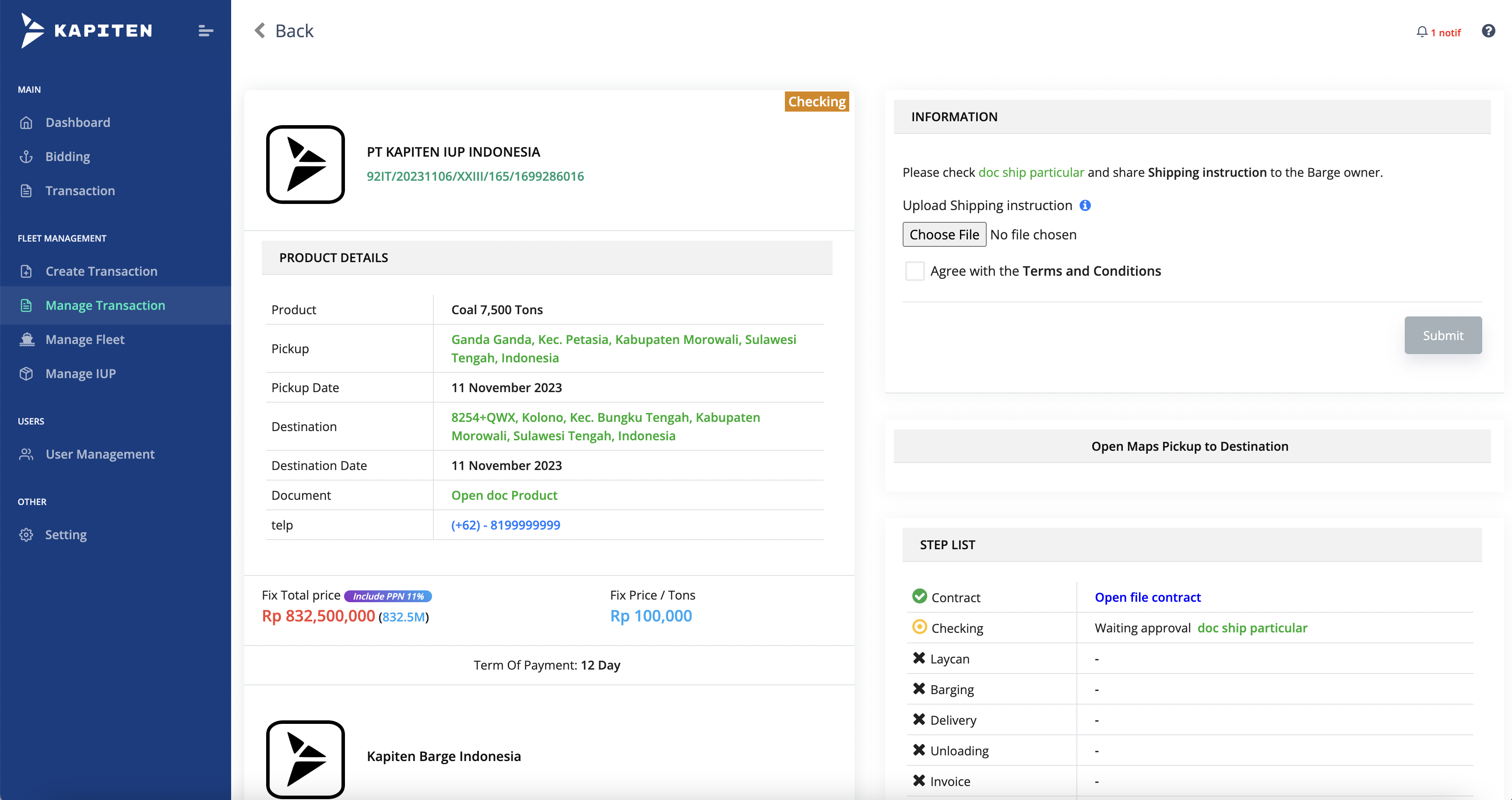Click Rp 100,000 price per ton
This screenshot has width=1512, height=800.
coord(651,616)
